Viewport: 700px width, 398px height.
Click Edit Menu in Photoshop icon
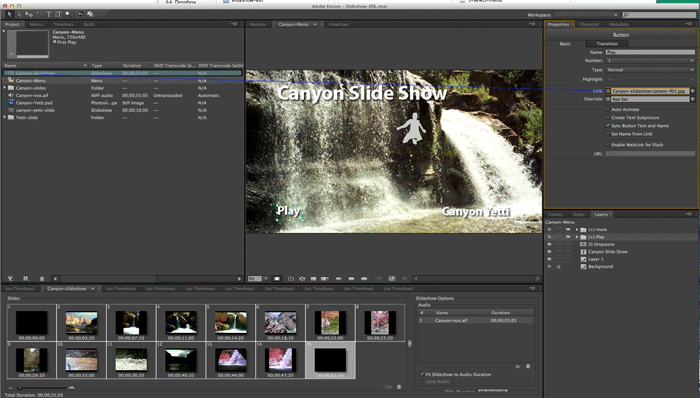click(x=81, y=14)
